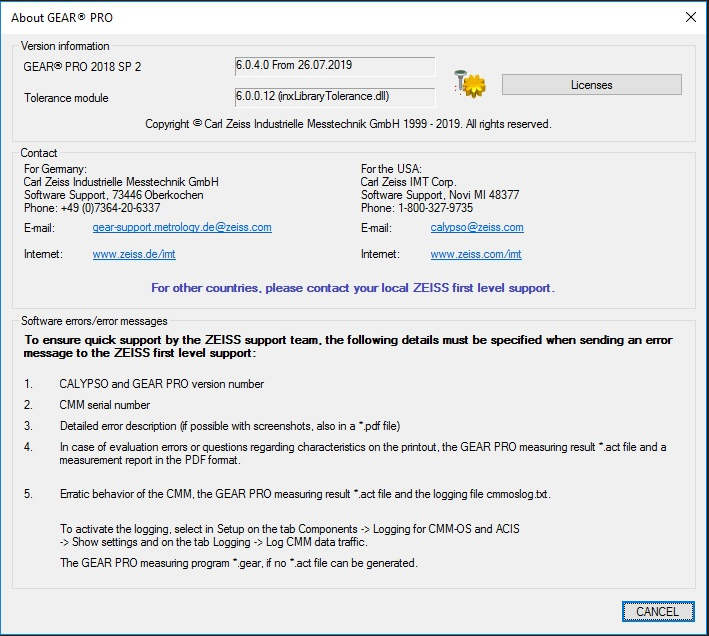Click the Version information group label
Screen dimensions: 709x636
[x=65, y=46]
